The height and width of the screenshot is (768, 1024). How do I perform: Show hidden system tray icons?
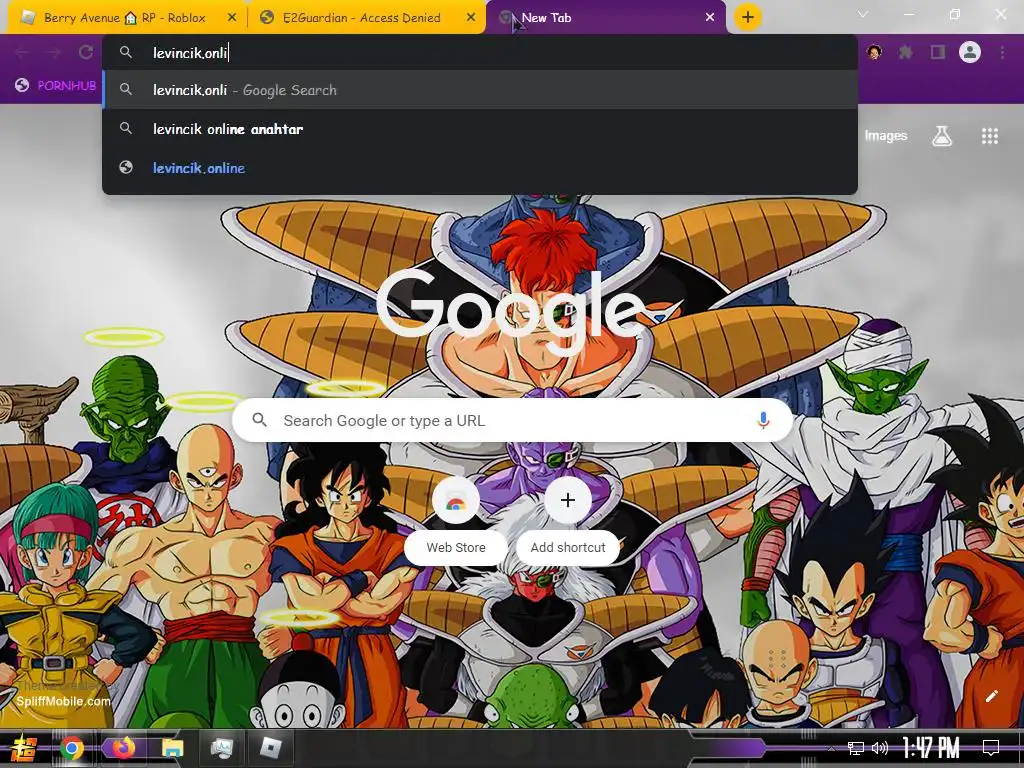point(831,748)
